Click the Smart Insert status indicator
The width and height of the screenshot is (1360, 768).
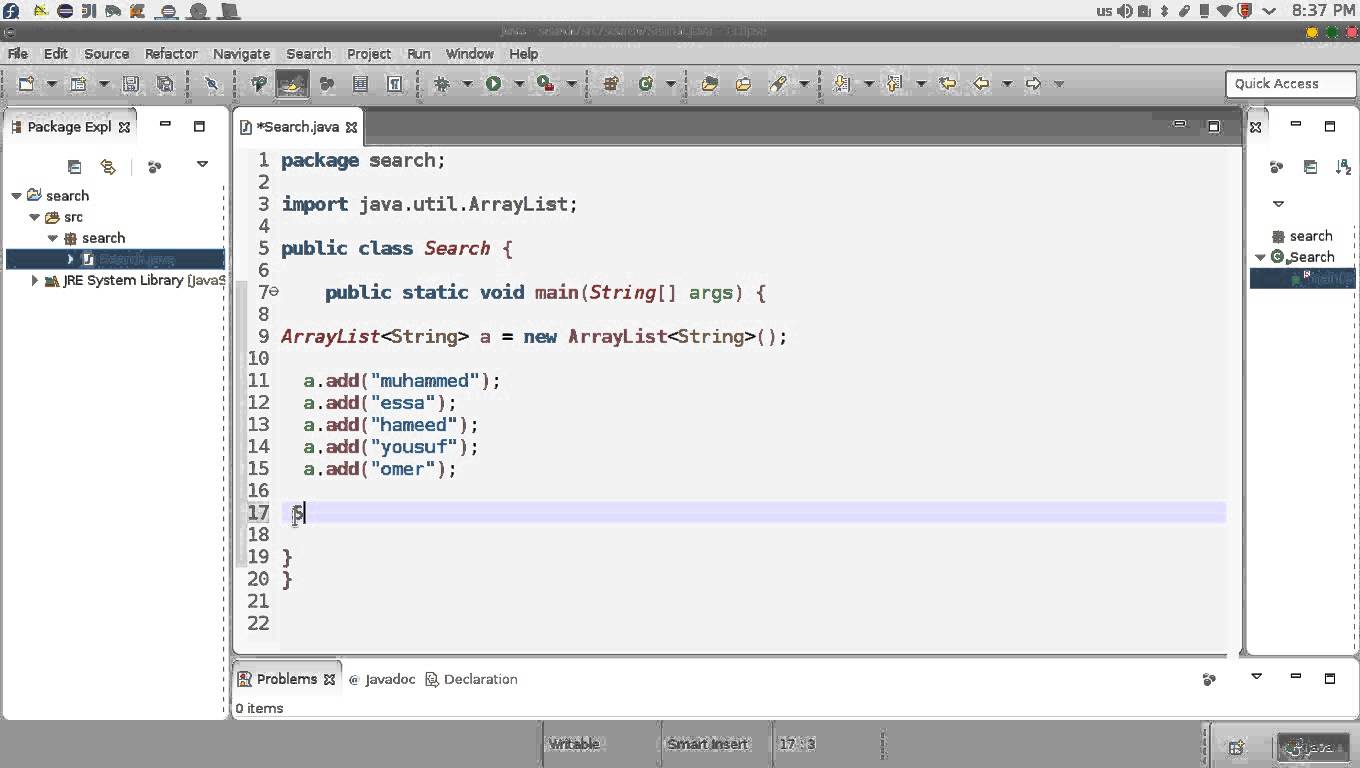[x=707, y=744]
